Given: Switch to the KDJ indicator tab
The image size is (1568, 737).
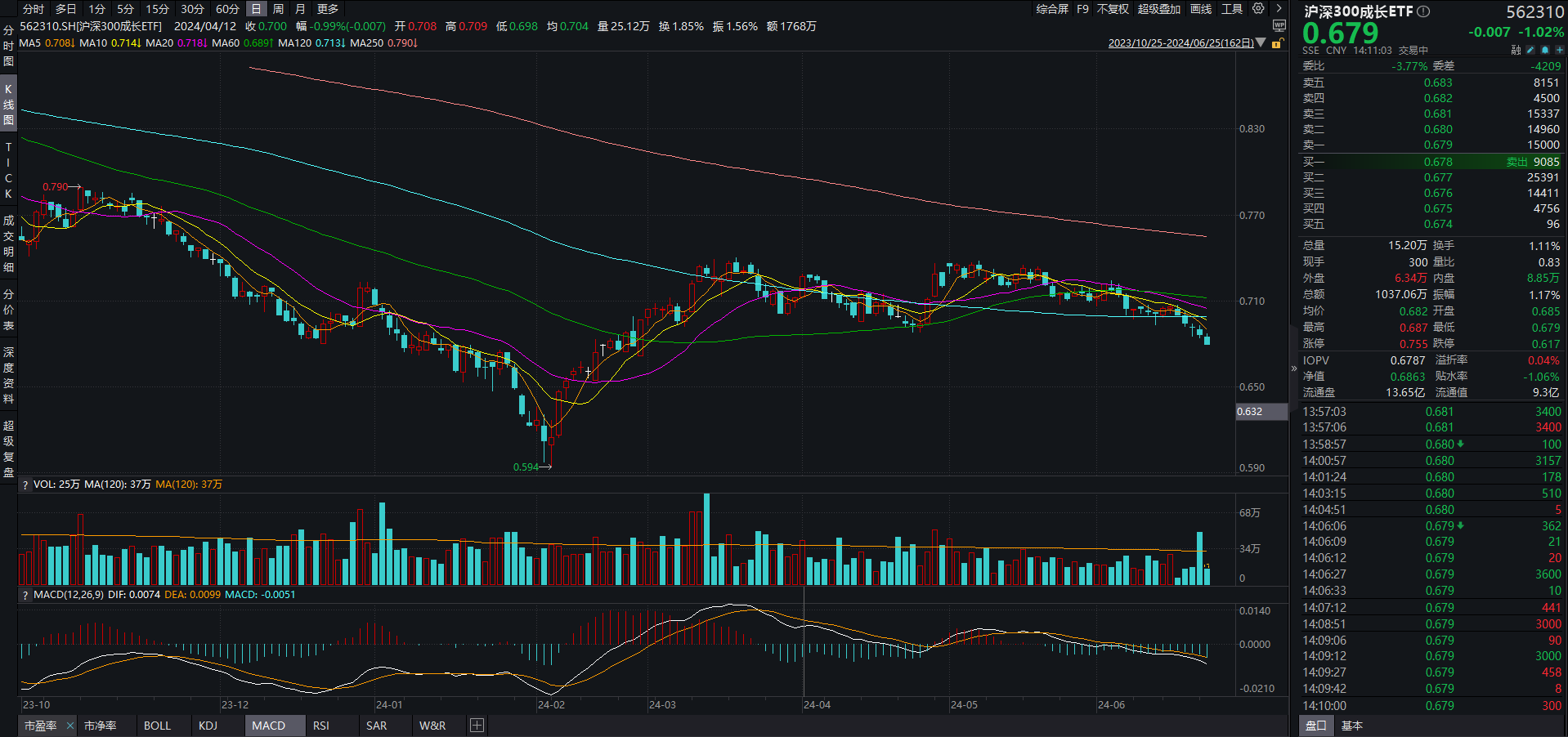Looking at the screenshot, I should [x=208, y=726].
